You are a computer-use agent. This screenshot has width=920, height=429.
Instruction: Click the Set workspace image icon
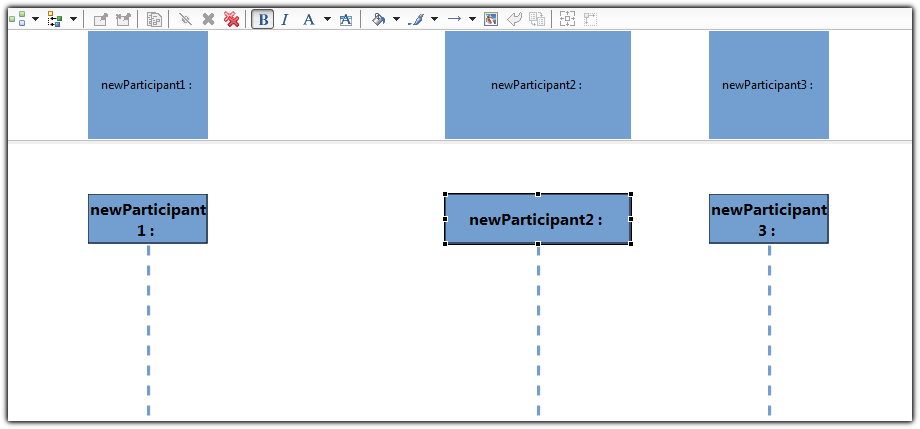pos(491,19)
